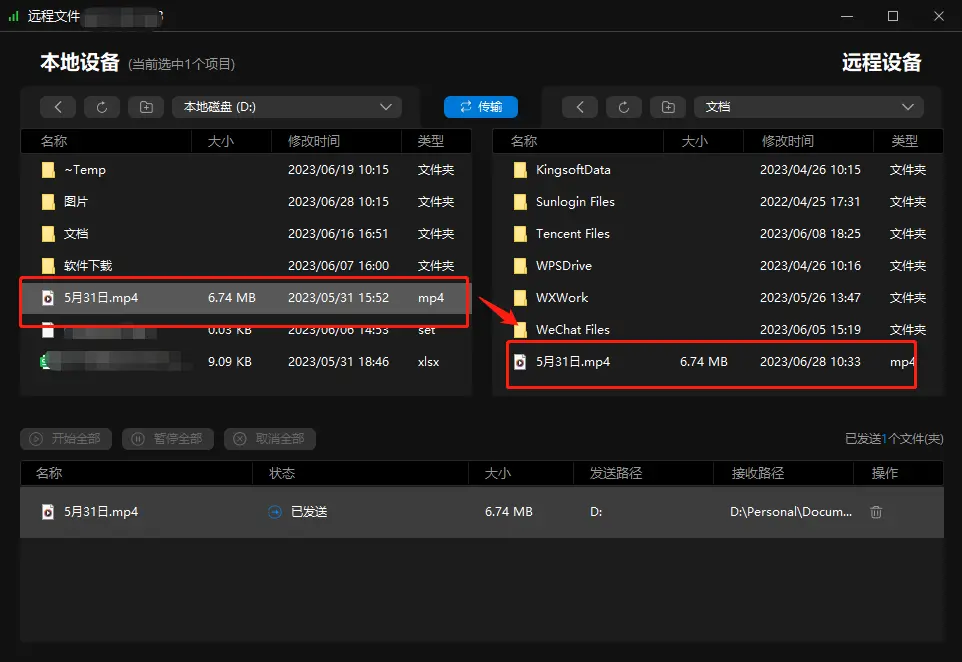Click the blue 传输 transfer button
962x662 pixels.
coord(481,107)
